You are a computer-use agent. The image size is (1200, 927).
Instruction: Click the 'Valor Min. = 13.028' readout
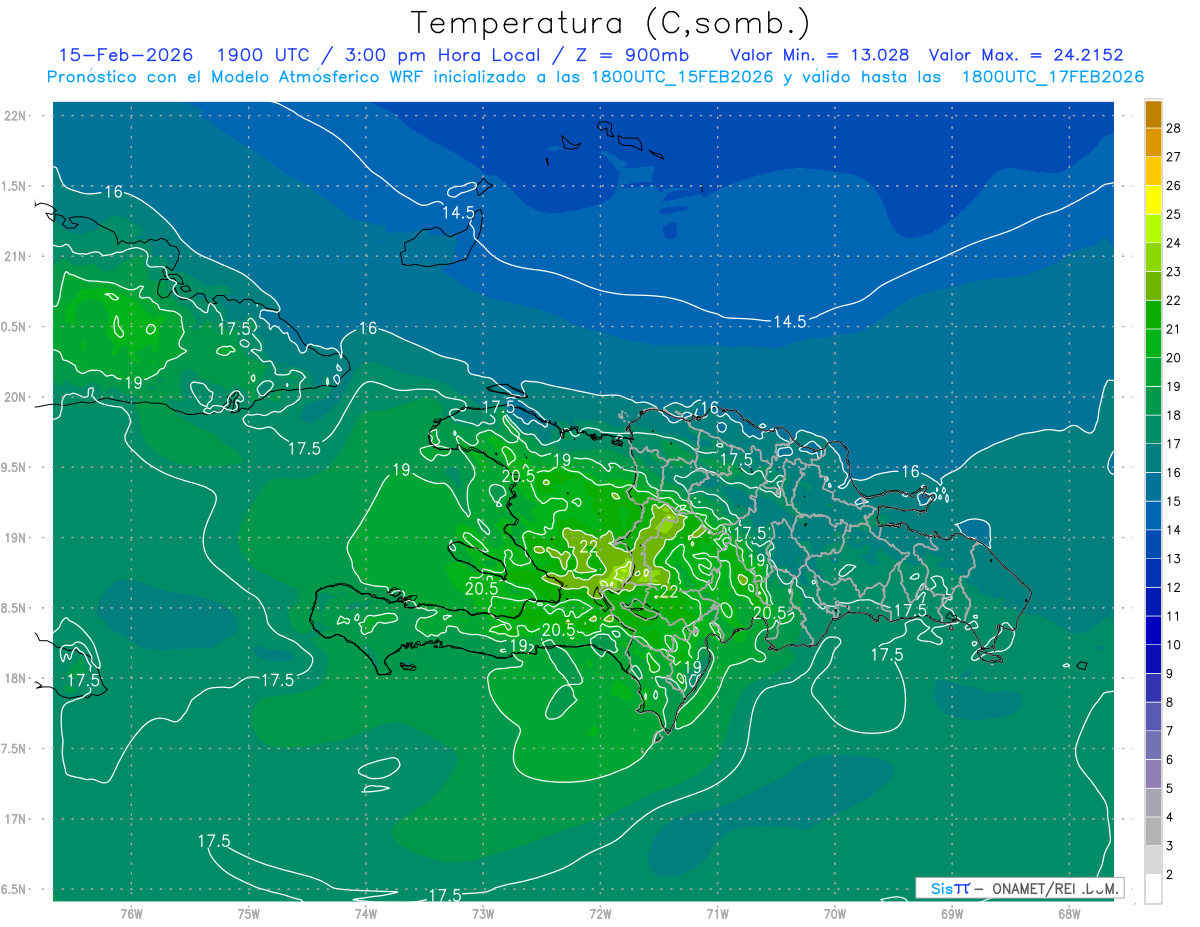pos(819,55)
